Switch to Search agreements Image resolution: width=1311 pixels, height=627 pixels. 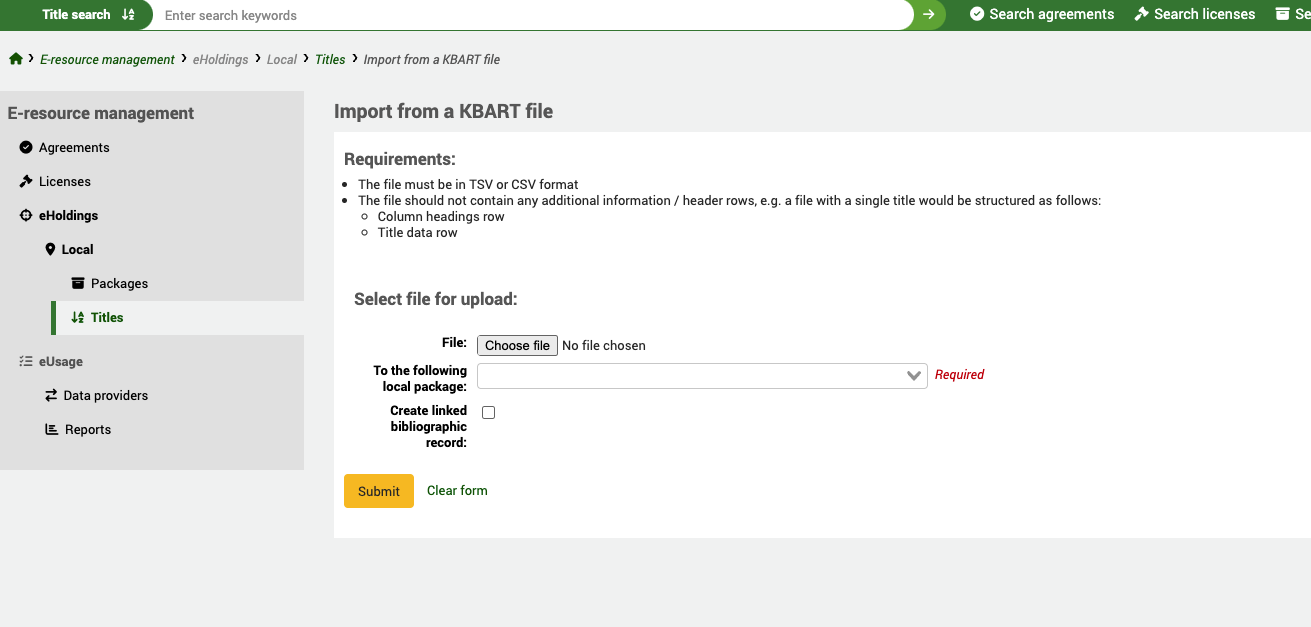pyautogui.click(x=1041, y=14)
